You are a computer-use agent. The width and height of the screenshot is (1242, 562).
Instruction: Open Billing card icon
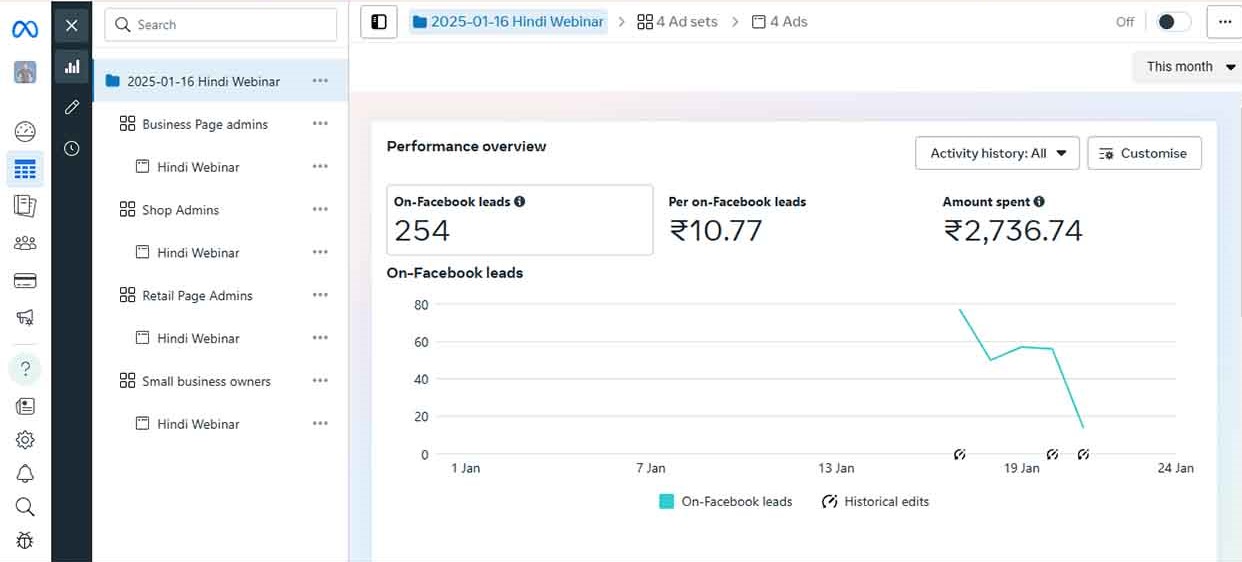(25, 281)
